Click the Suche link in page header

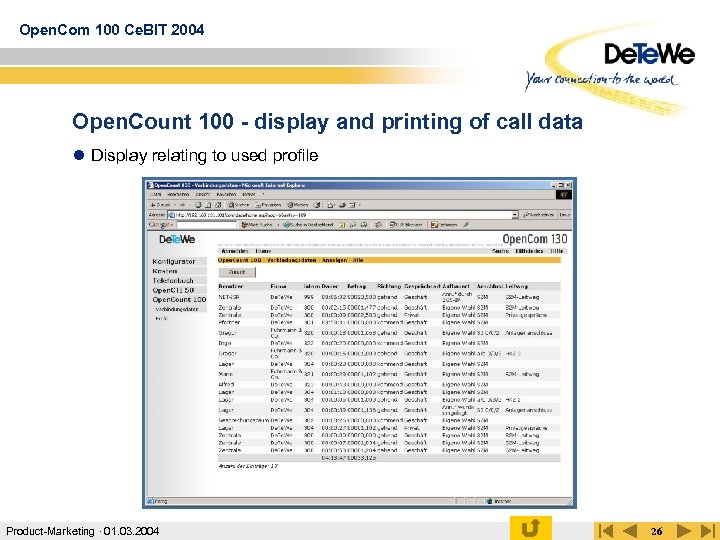pos(501,251)
